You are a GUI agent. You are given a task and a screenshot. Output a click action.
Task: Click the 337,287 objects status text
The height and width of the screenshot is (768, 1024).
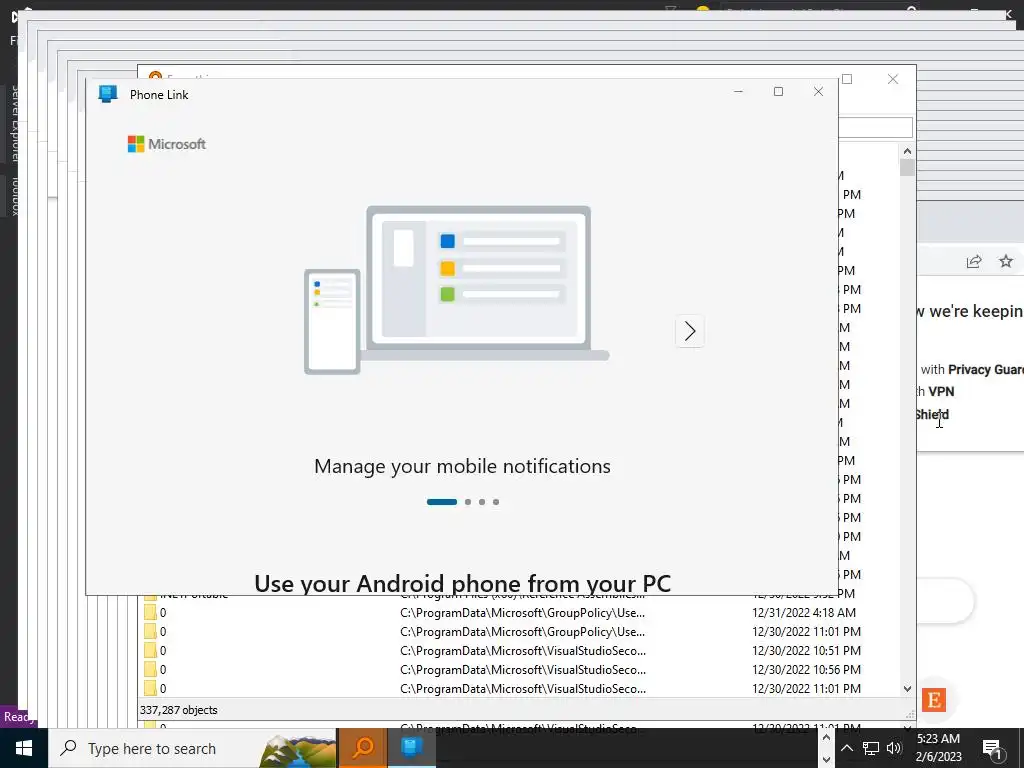pyautogui.click(x=178, y=710)
